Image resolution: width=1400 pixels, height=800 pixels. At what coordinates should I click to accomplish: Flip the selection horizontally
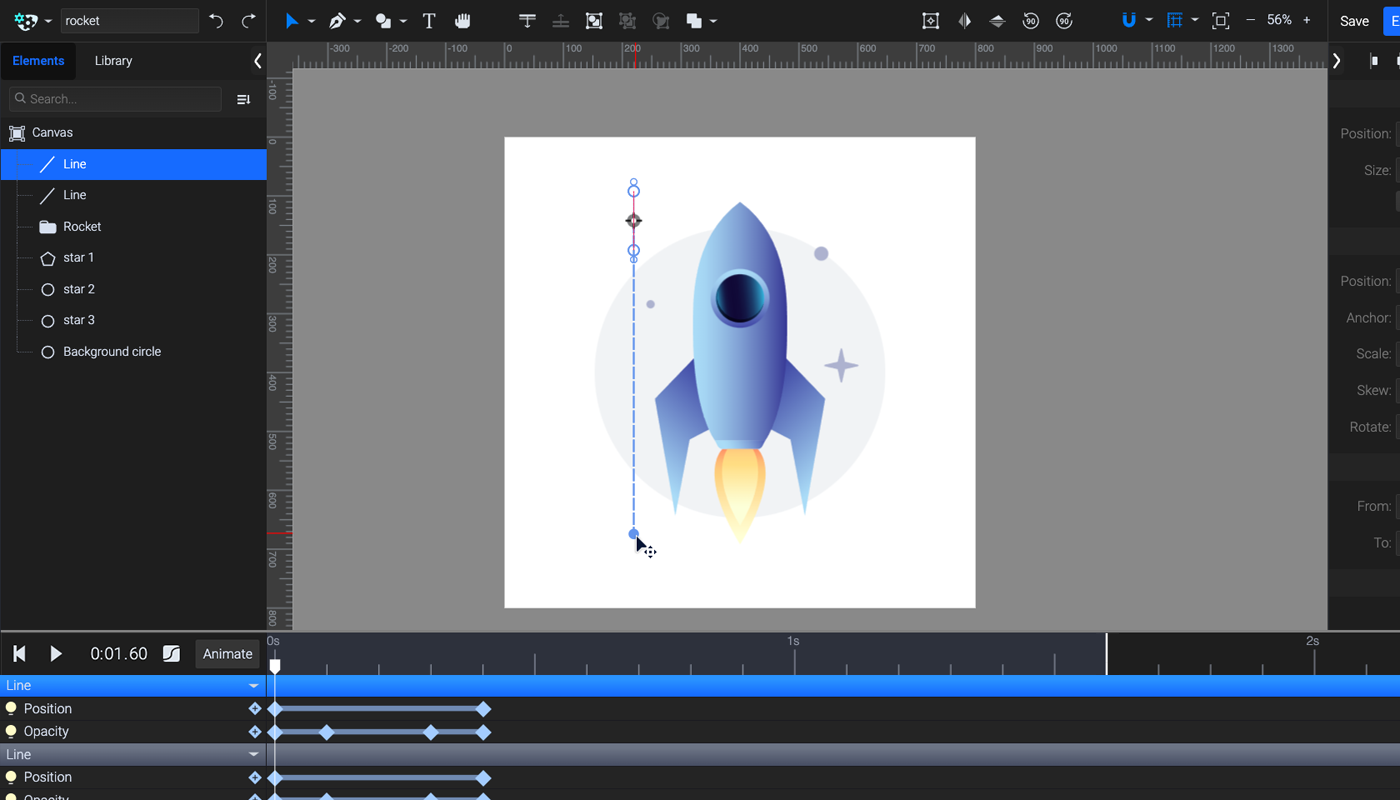pos(964,21)
